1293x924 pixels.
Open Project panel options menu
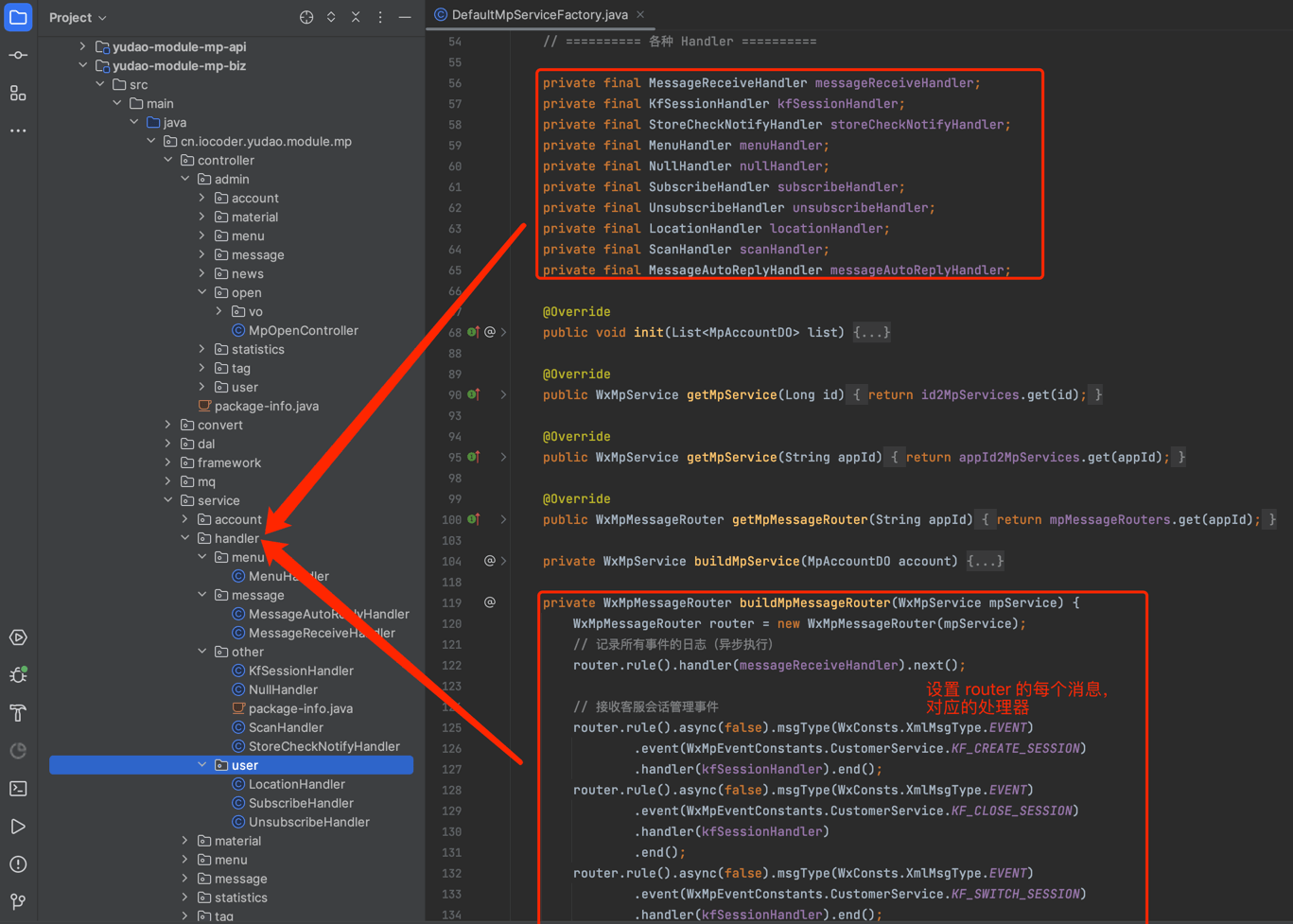pos(380,18)
